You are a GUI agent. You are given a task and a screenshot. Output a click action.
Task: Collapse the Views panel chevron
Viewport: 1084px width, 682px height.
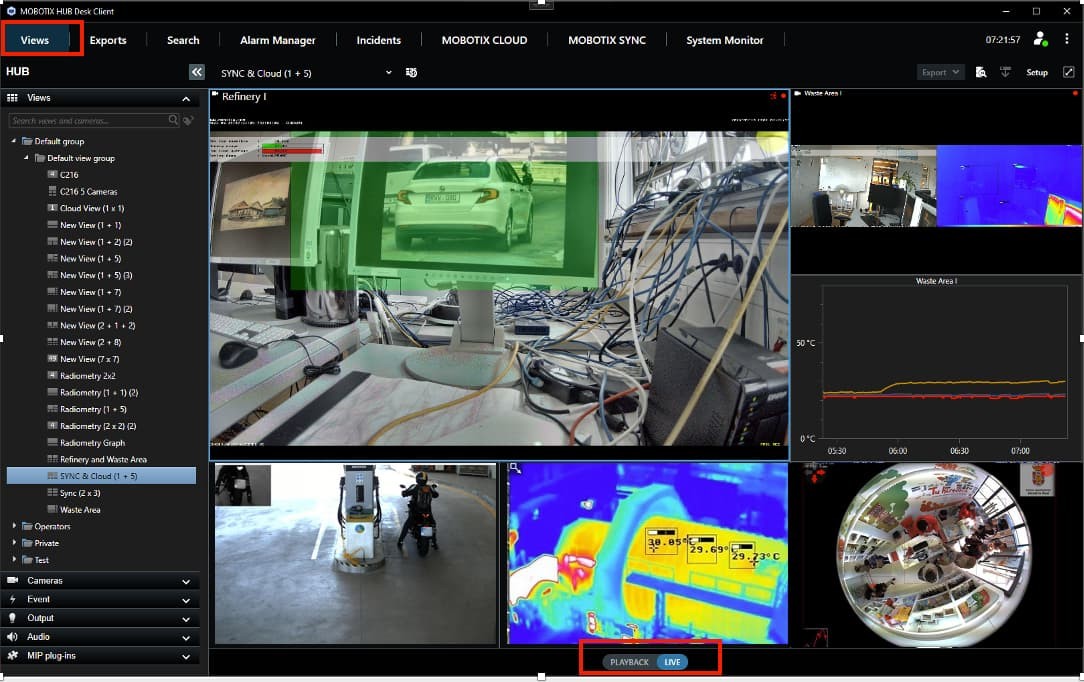[186, 99]
